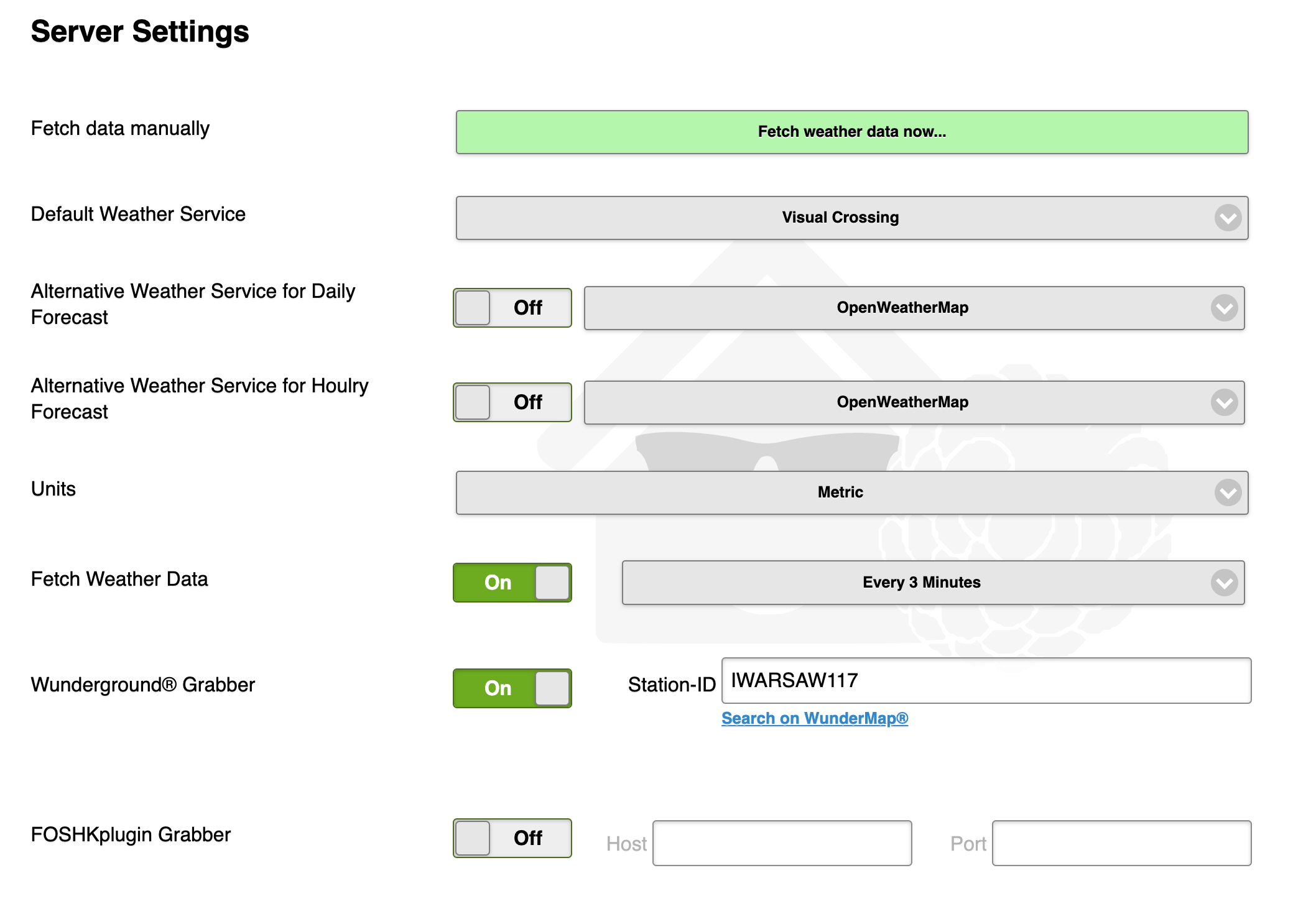Enable Alternative Daily Forecast service toggle

512,308
